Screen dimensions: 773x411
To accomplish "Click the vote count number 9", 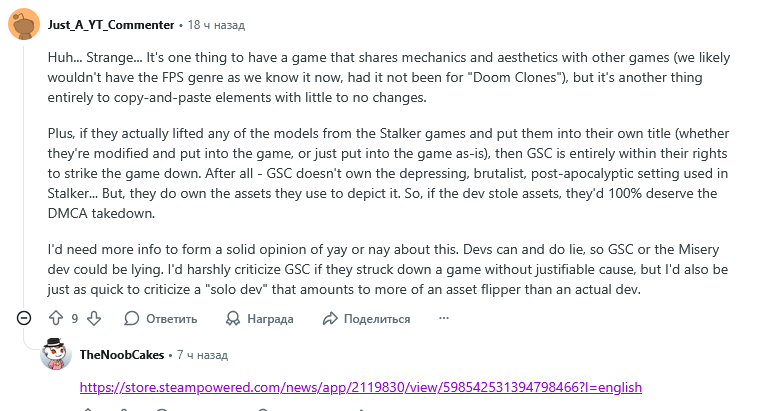I will tap(75, 319).
